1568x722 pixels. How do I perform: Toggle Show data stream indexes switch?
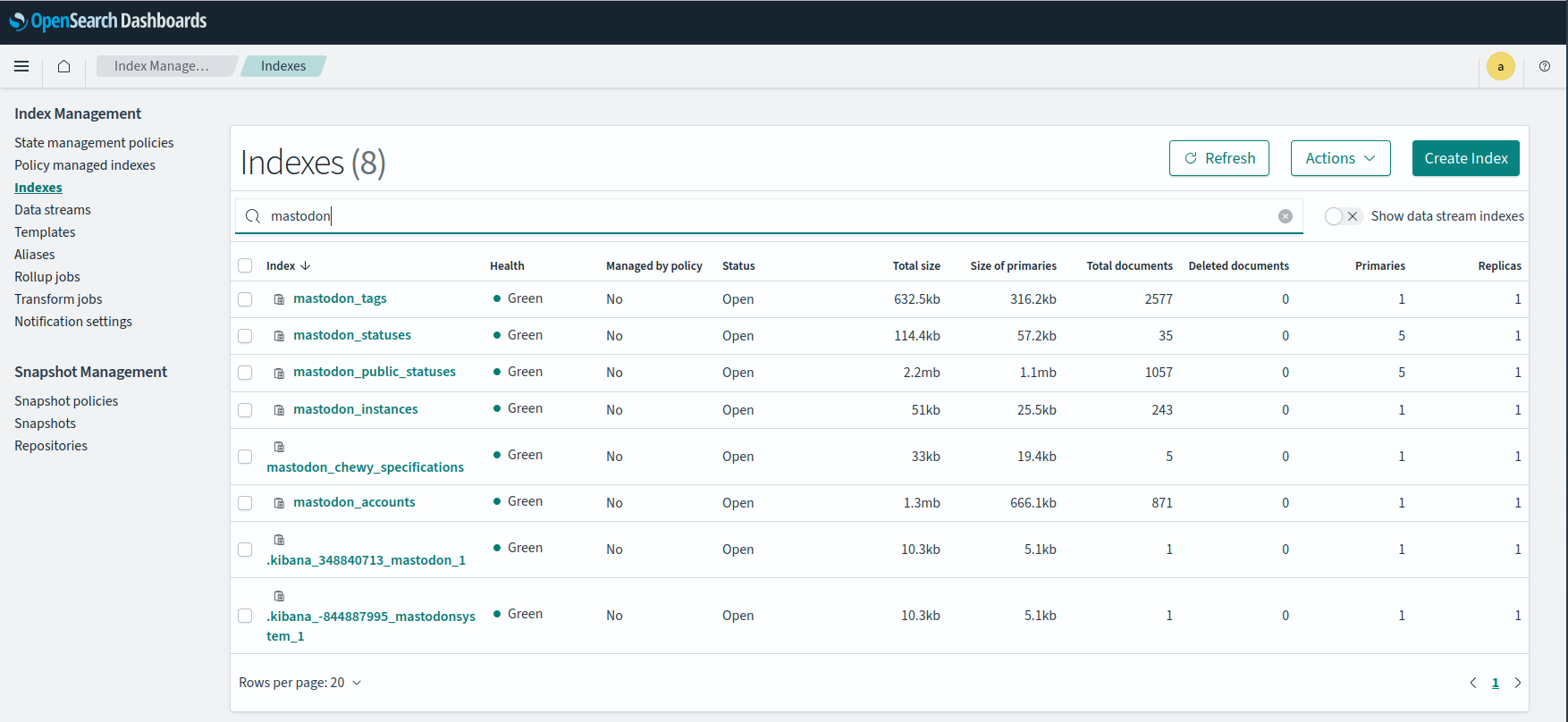1343,216
